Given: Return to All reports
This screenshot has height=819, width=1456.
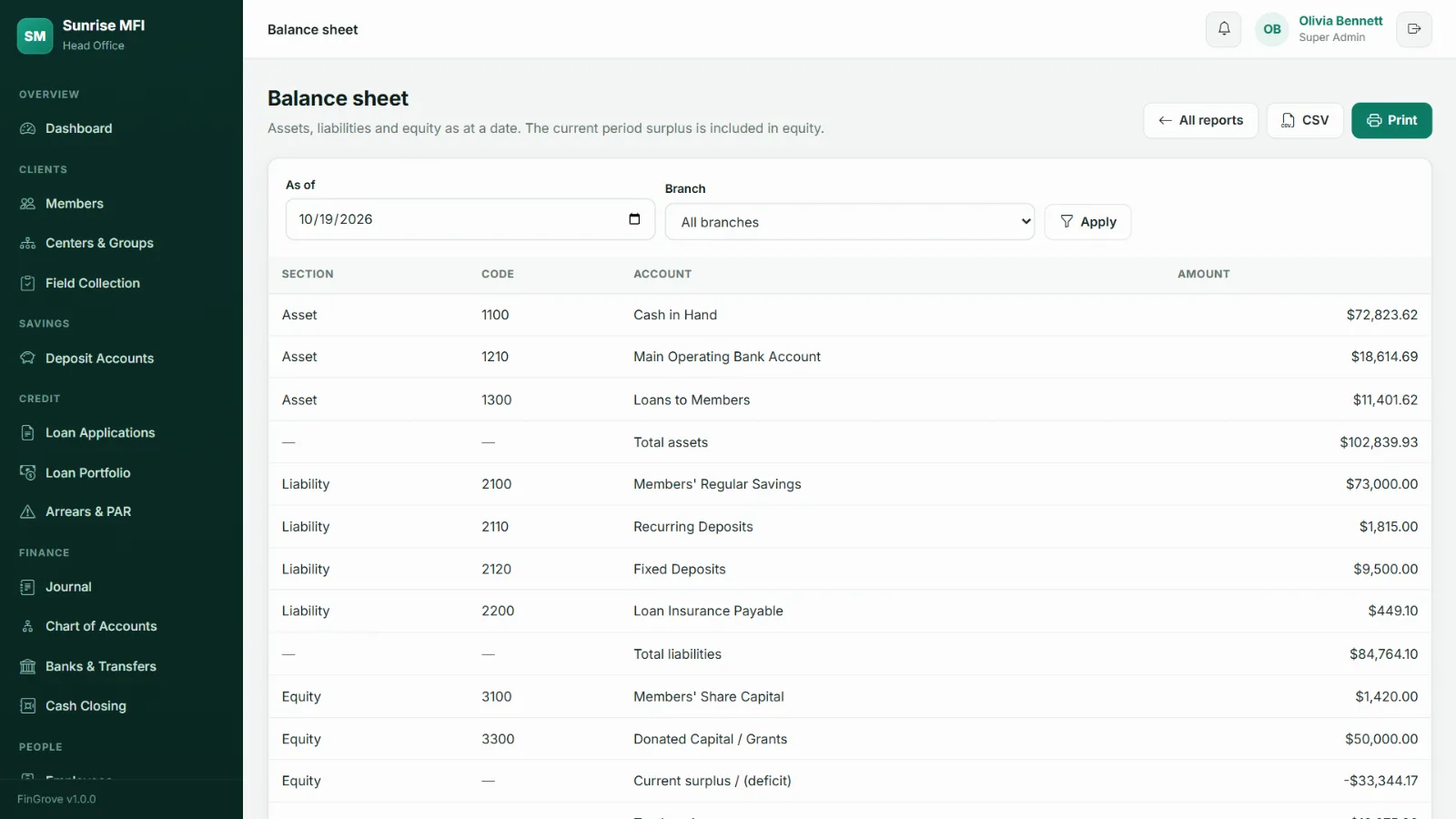Looking at the screenshot, I should pos(1200,120).
